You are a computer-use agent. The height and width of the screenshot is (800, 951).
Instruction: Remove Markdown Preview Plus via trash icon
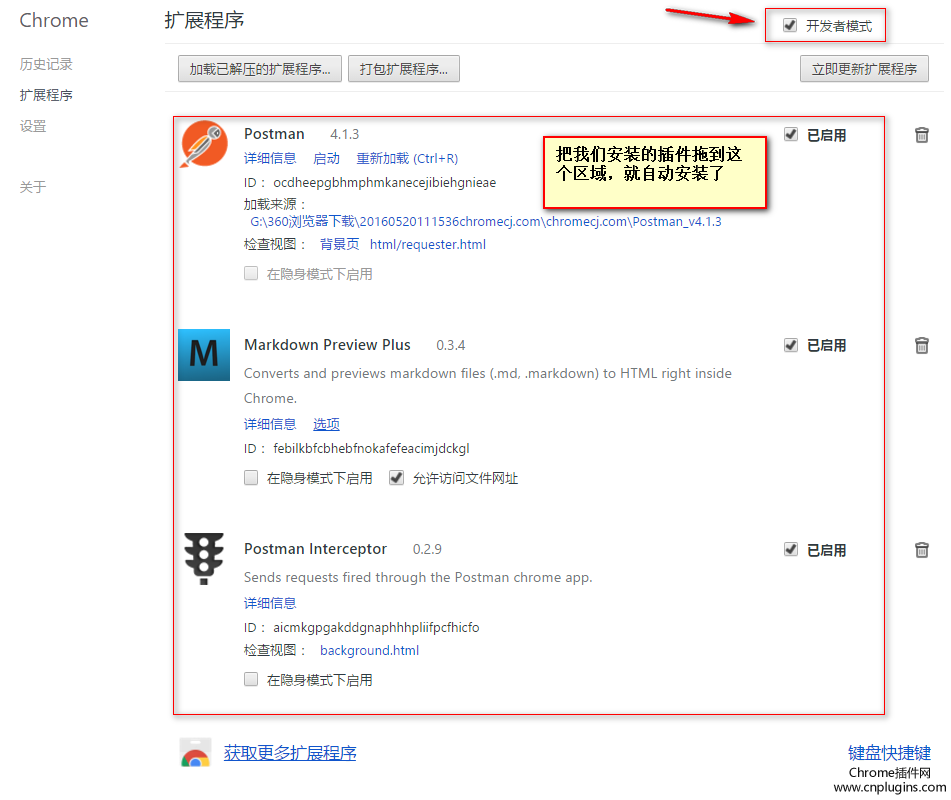[x=921, y=345]
